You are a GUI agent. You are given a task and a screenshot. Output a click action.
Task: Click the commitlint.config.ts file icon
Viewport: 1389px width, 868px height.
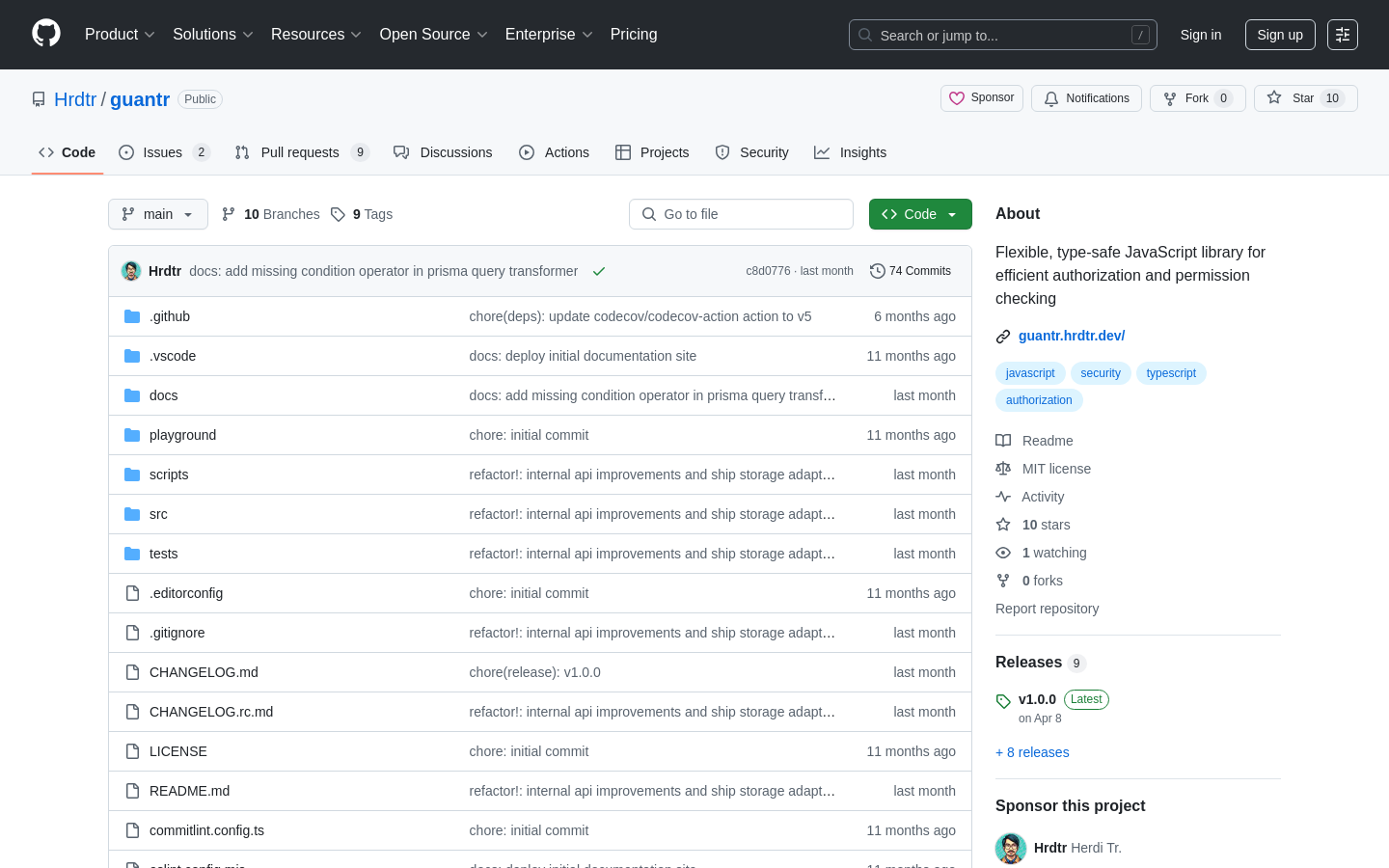[132, 830]
